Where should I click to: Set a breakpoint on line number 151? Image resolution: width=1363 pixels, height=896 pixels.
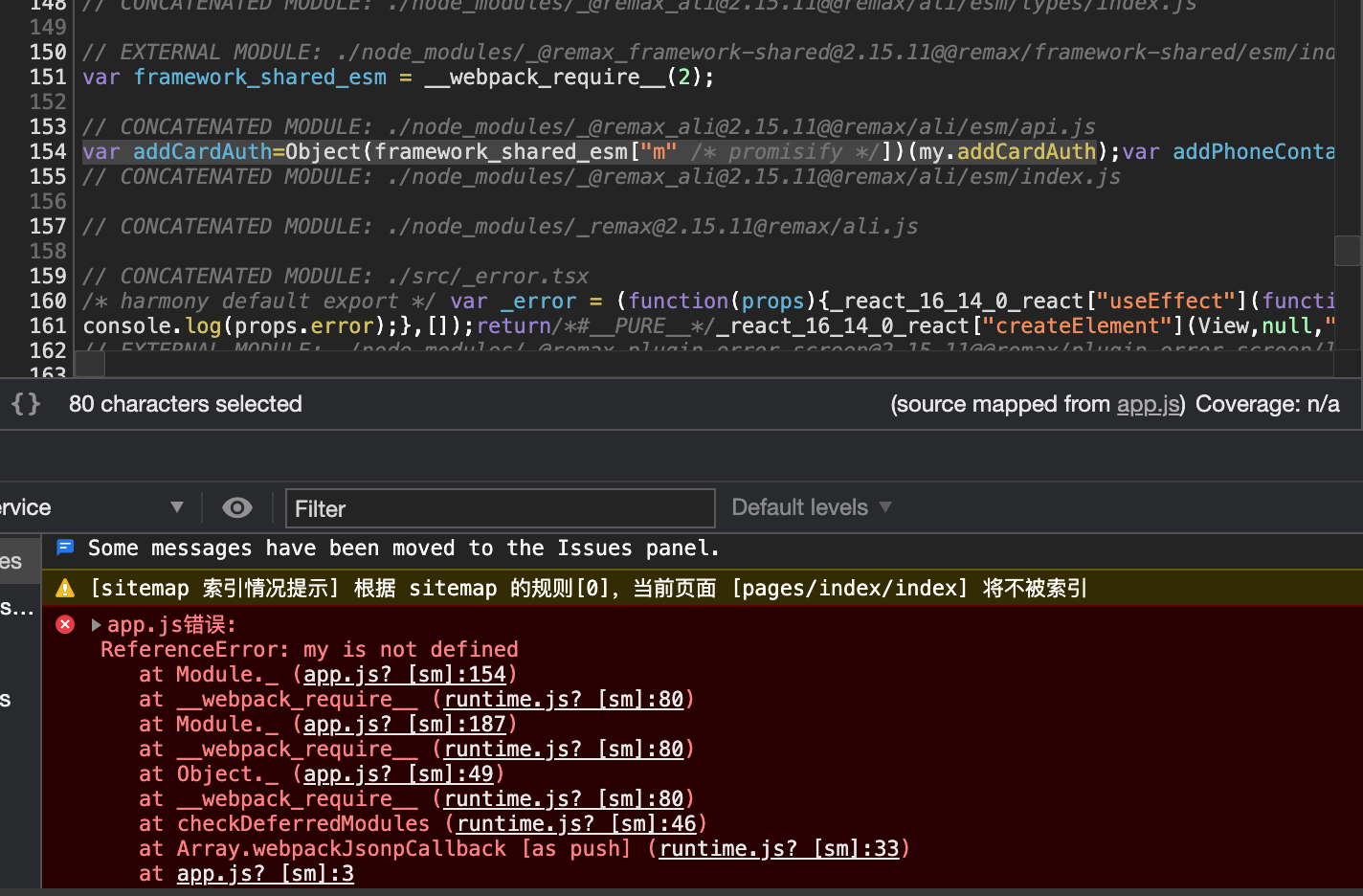(48, 77)
